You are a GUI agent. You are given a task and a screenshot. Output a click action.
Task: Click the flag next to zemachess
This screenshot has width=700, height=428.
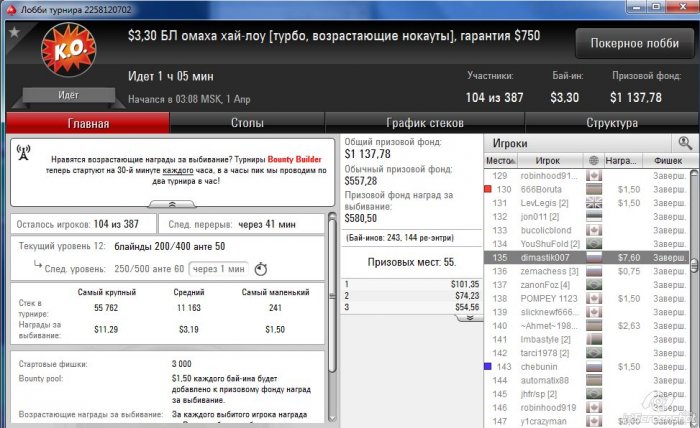594,271
